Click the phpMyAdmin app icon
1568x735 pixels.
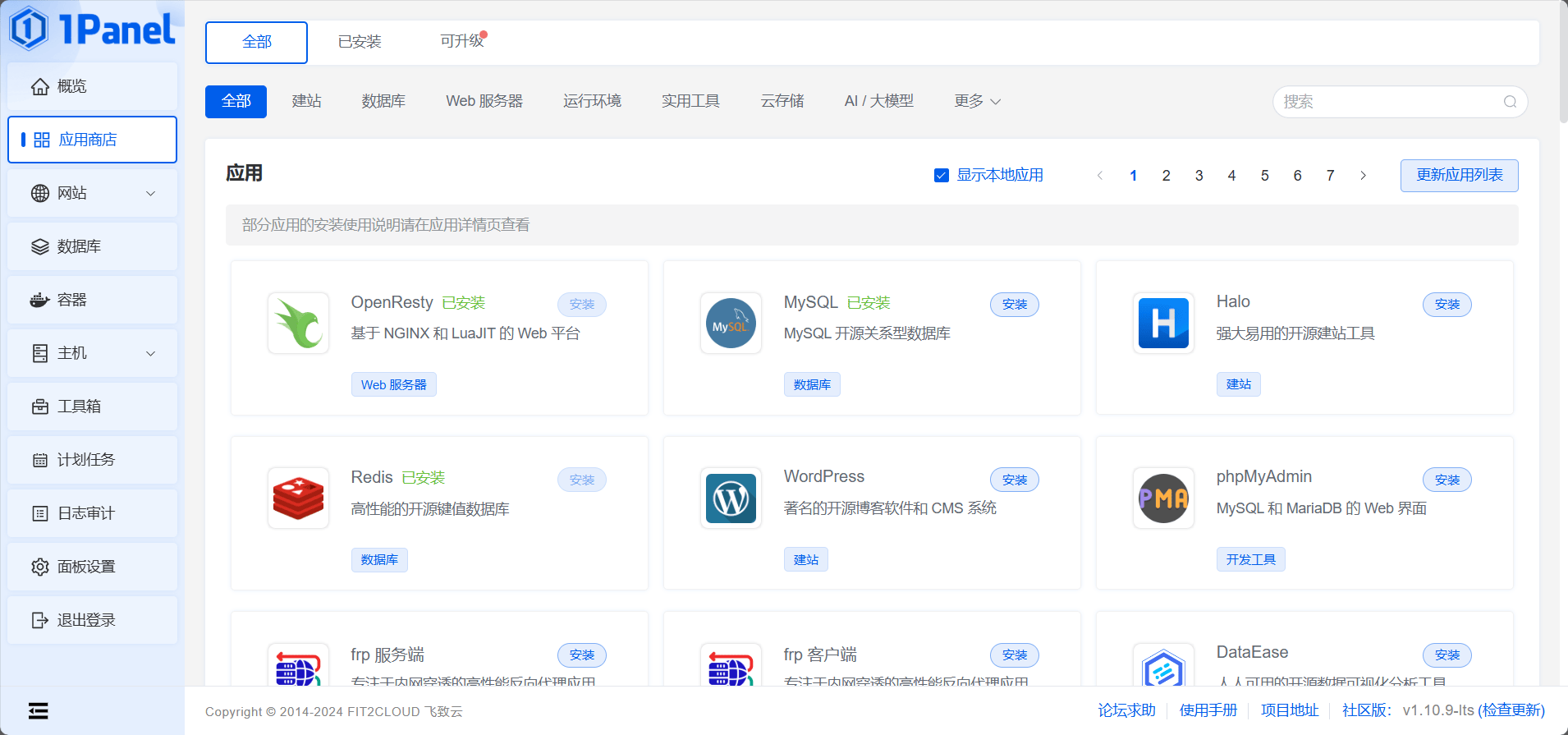tap(1163, 498)
